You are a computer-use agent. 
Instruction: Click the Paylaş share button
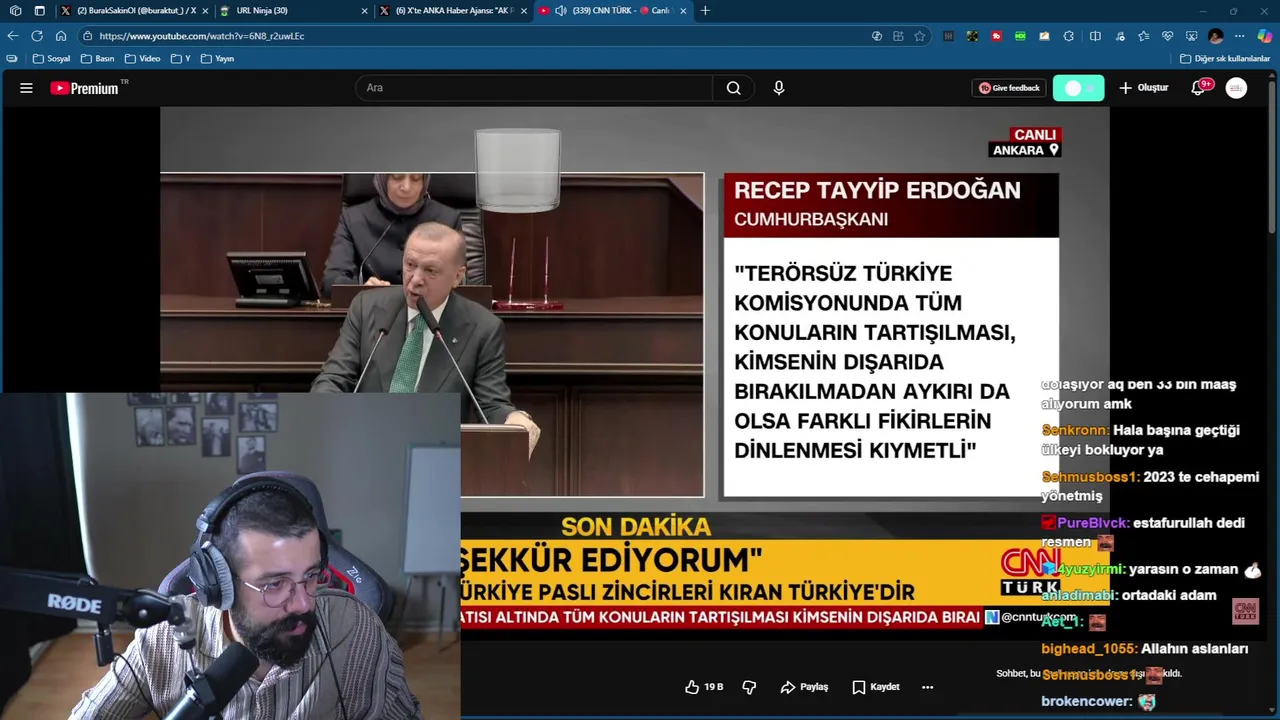[x=804, y=687]
